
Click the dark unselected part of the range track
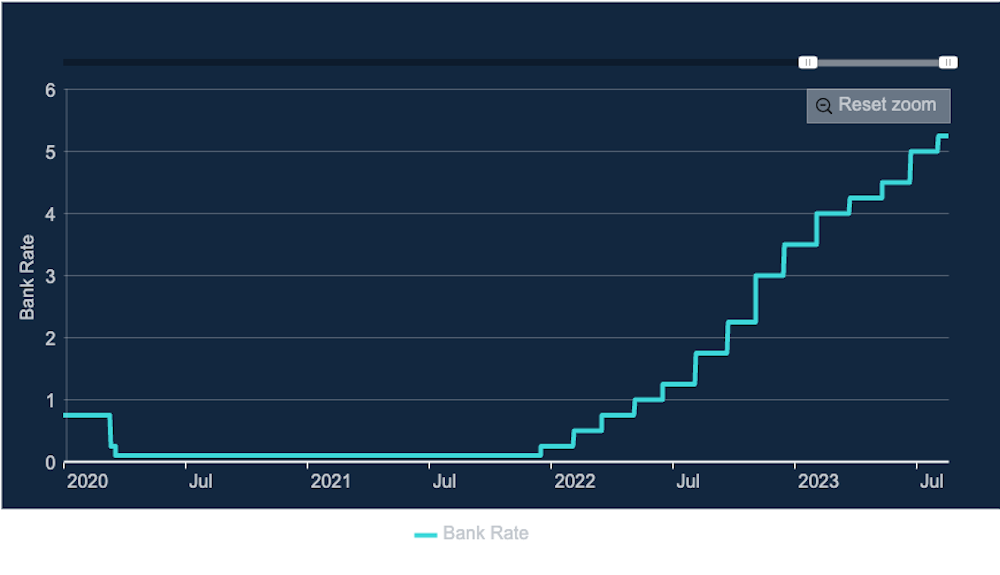coord(430,63)
